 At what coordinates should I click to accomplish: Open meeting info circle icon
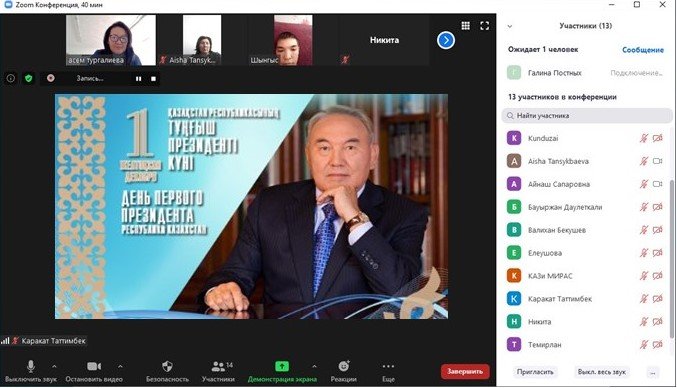pos(11,79)
